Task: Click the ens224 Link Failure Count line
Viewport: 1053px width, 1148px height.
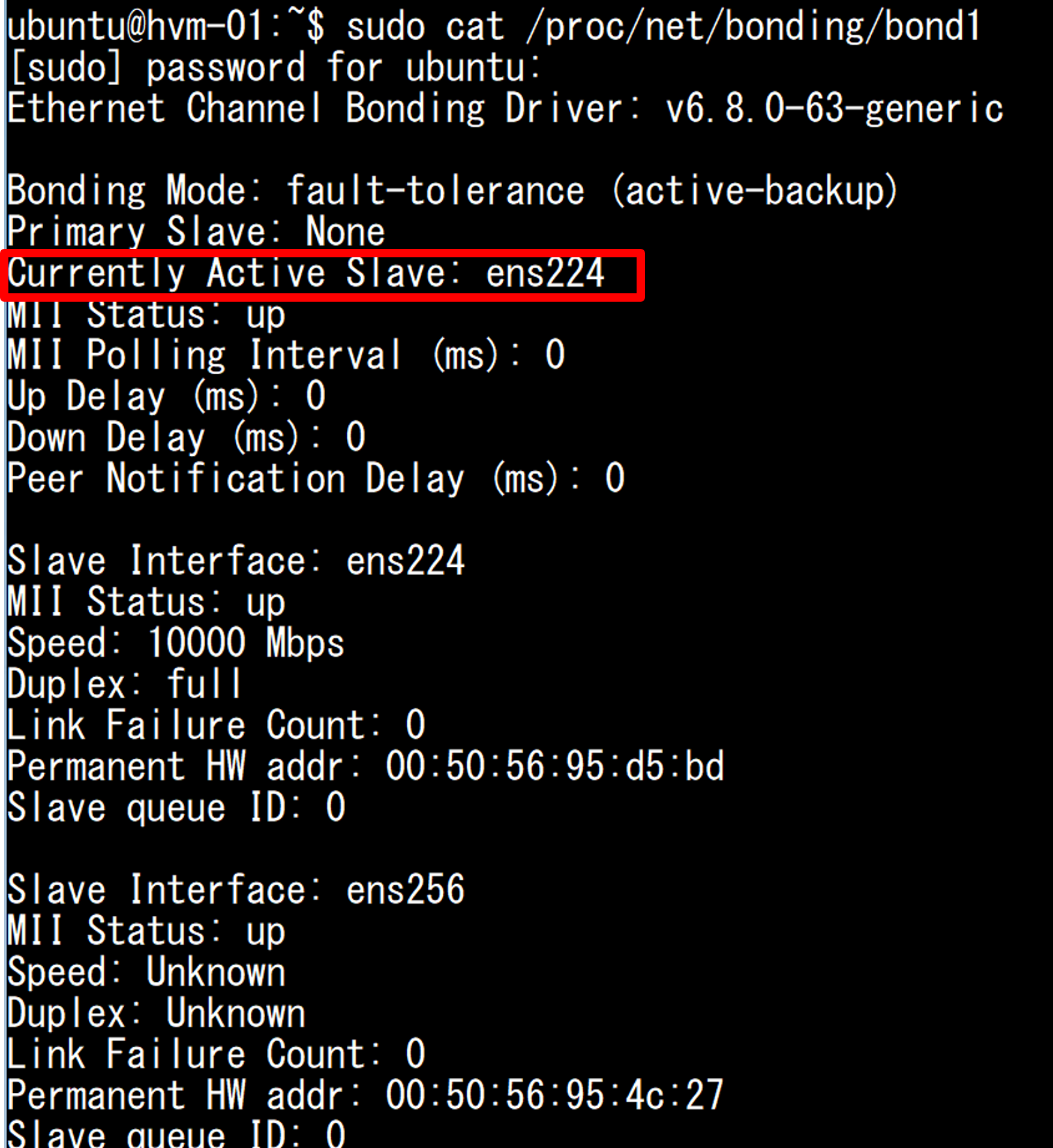Action: (217, 725)
